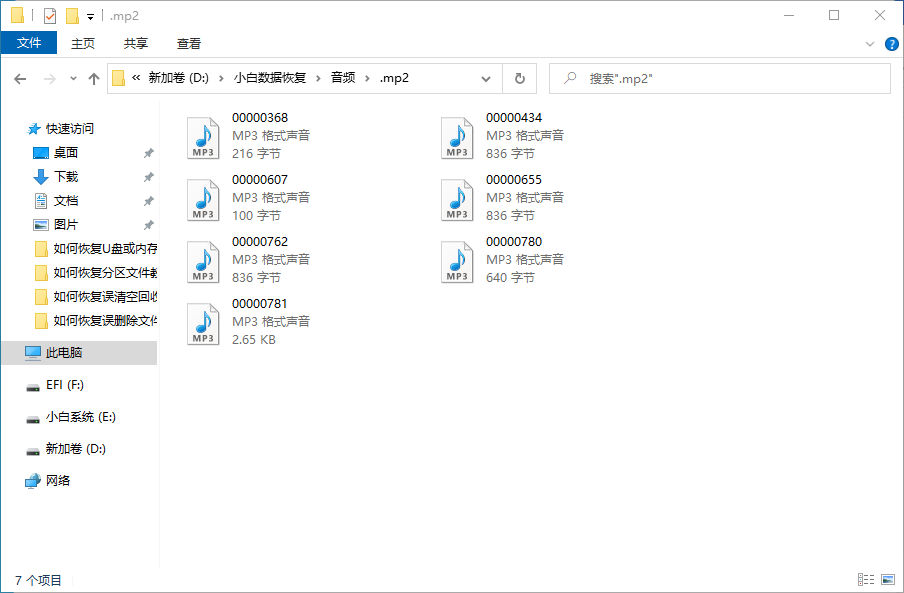This screenshot has width=904, height=593.
Task: Click the Help question mark icon
Action: [x=890, y=44]
